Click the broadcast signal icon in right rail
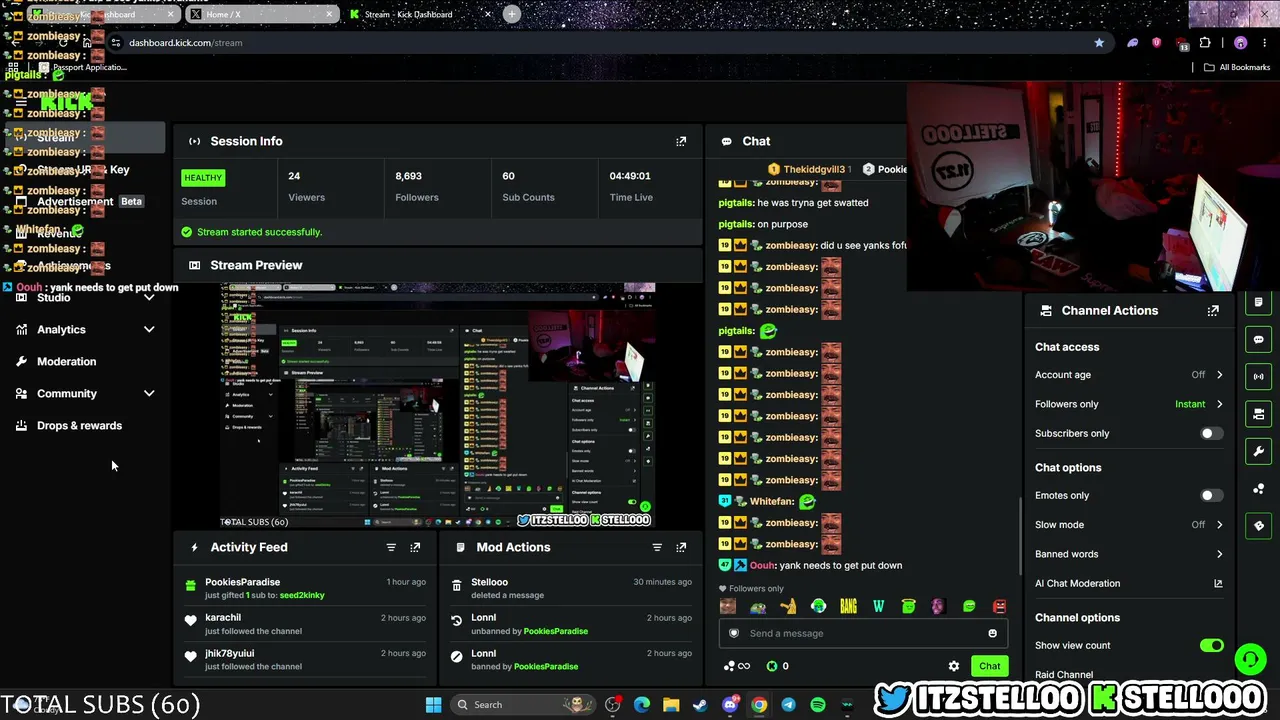Viewport: 1280px width, 720px height. click(x=1258, y=376)
